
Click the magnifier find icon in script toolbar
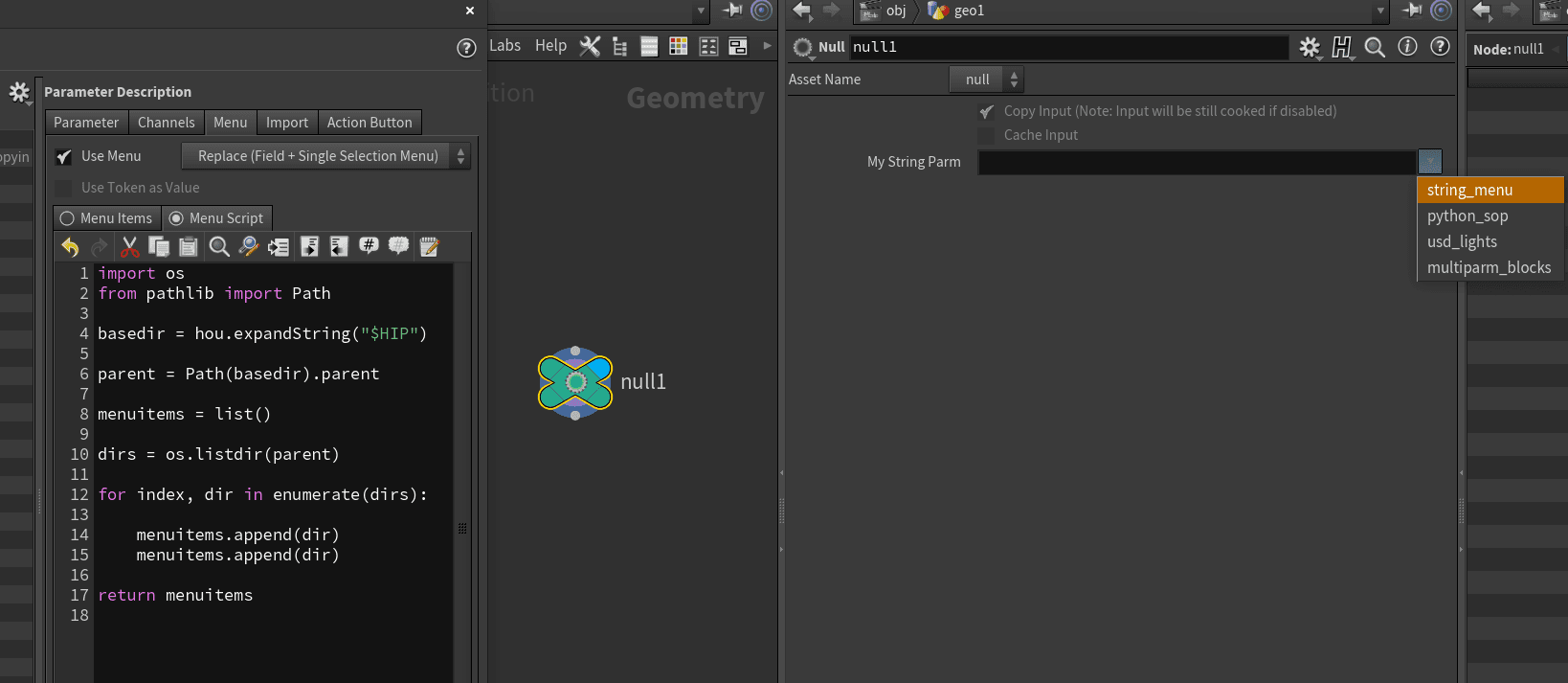click(x=219, y=247)
